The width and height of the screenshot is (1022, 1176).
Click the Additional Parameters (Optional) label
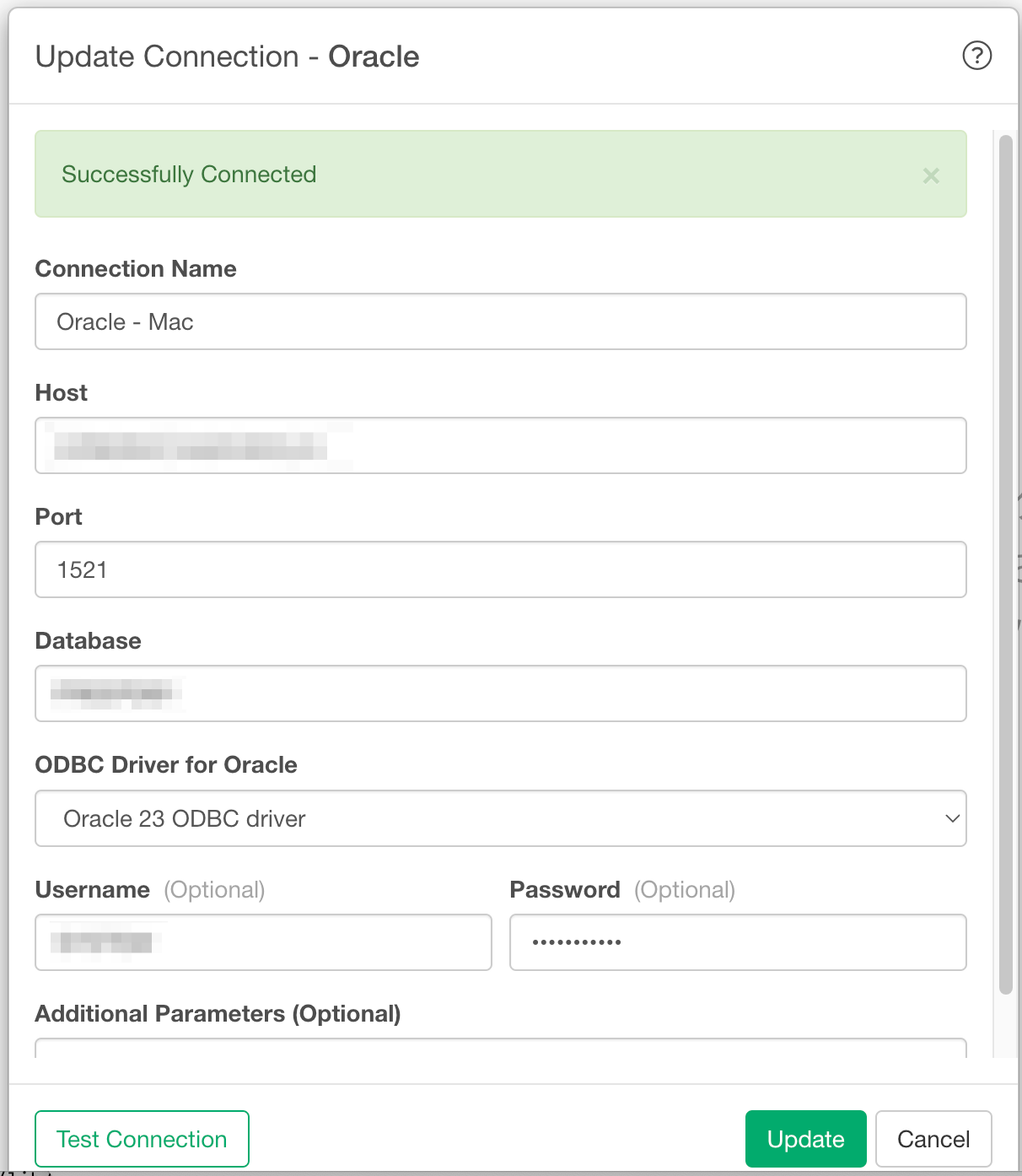(x=218, y=1013)
